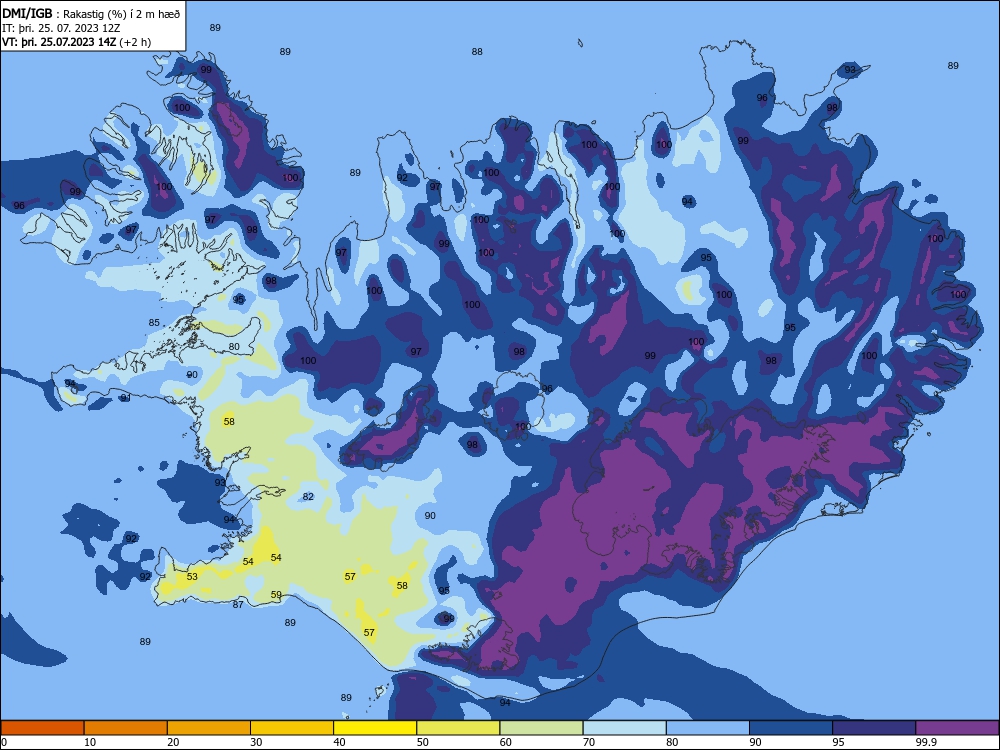Screen dimensions: 1000x750
Task: Click the dark orange 0–10 legend swatch
Action: tap(42, 728)
